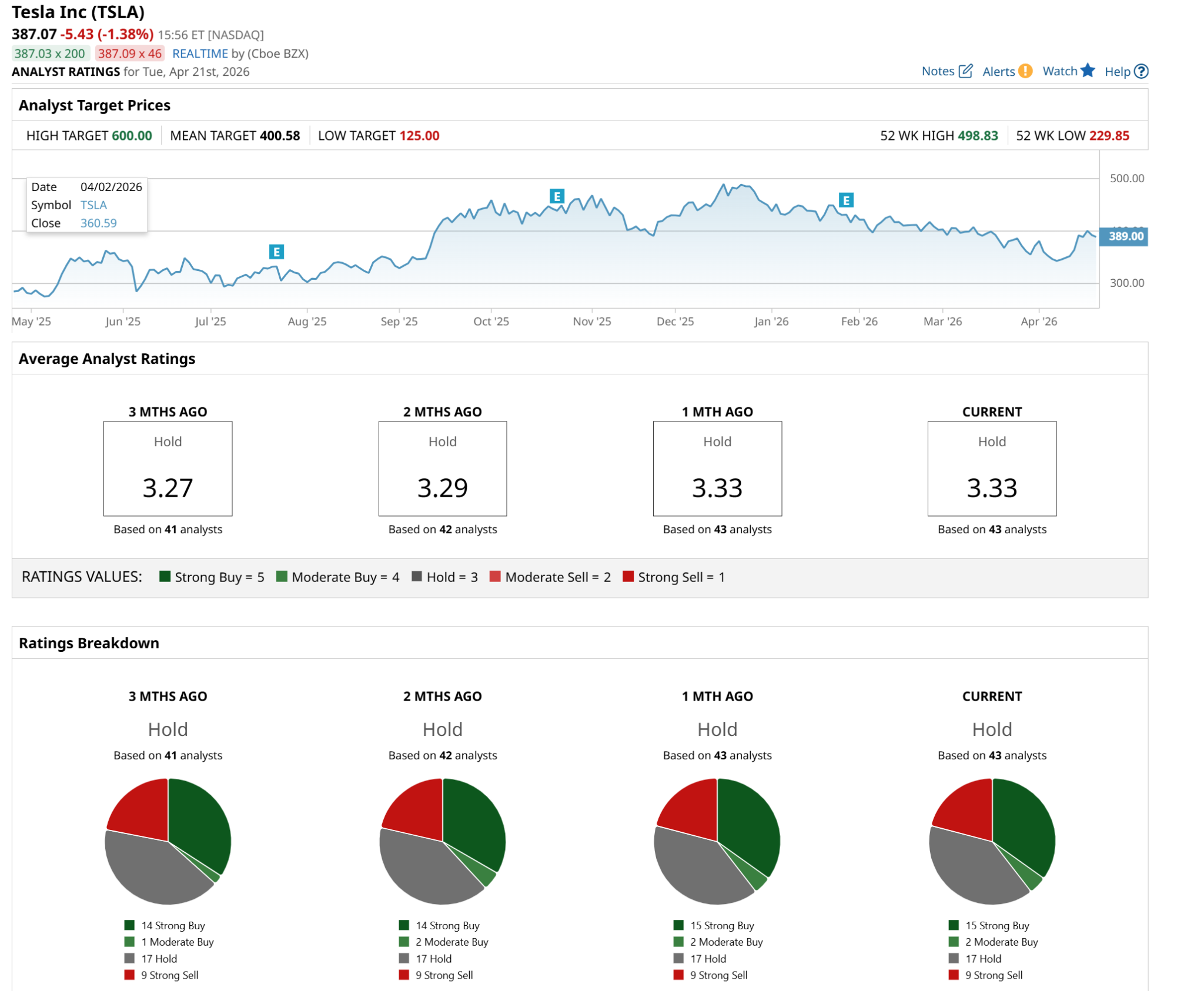Viewport: 1204px width, 991px height.
Task: Click TSLA symbol link in chart tooltip
Action: tap(93, 205)
